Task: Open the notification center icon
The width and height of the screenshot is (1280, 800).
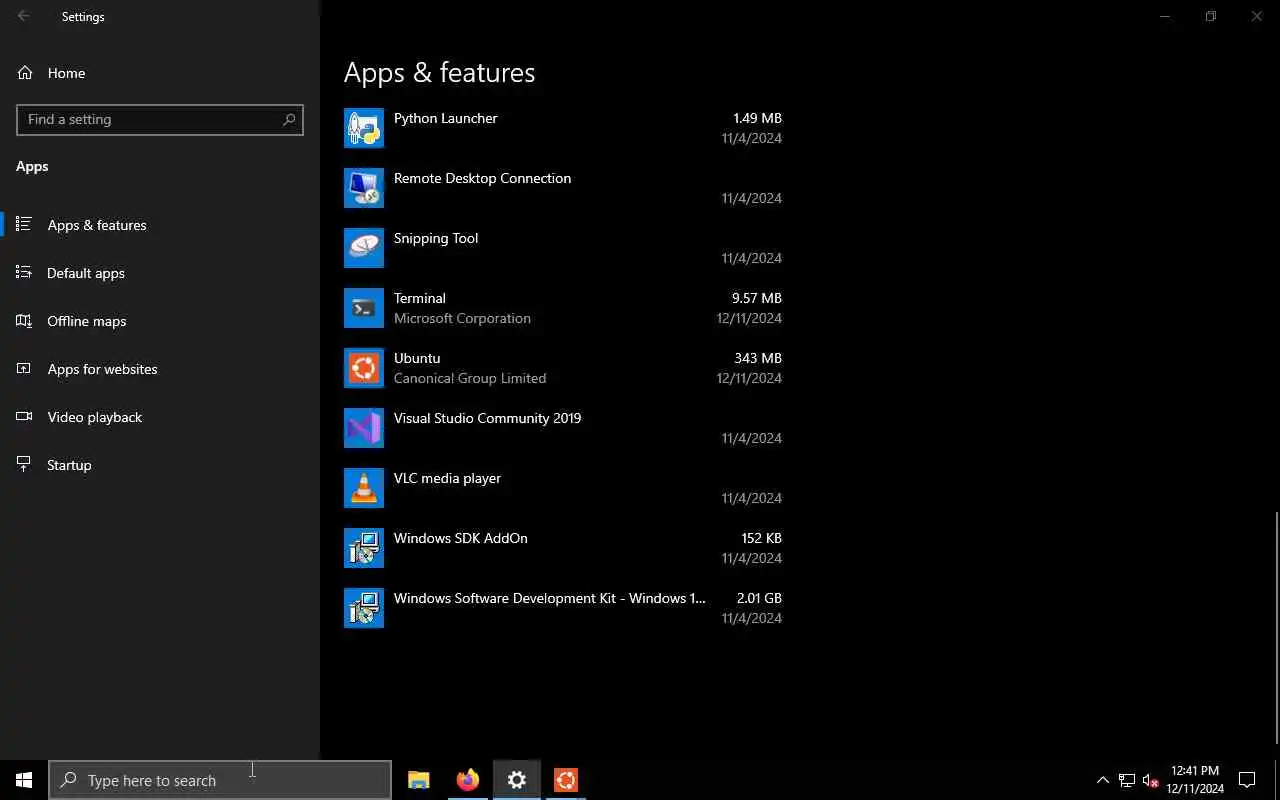Action: [1247, 780]
